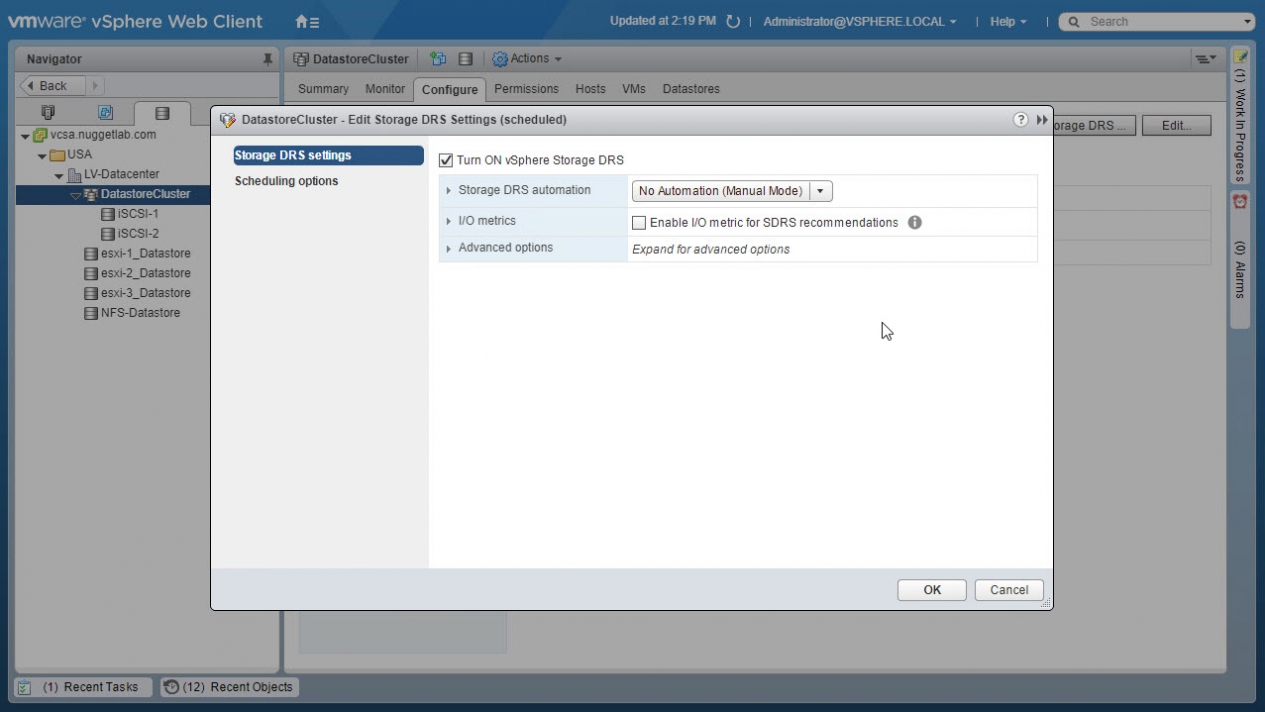Click the refresh icon beside update time

point(733,22)
